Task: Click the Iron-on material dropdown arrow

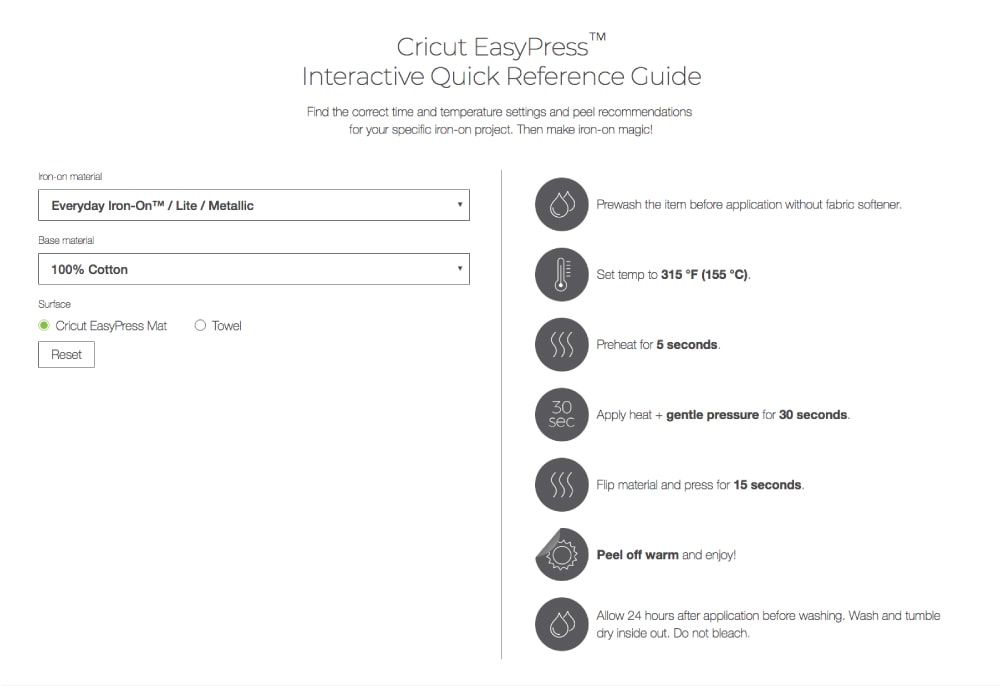Action: click(x=459, y=205)
